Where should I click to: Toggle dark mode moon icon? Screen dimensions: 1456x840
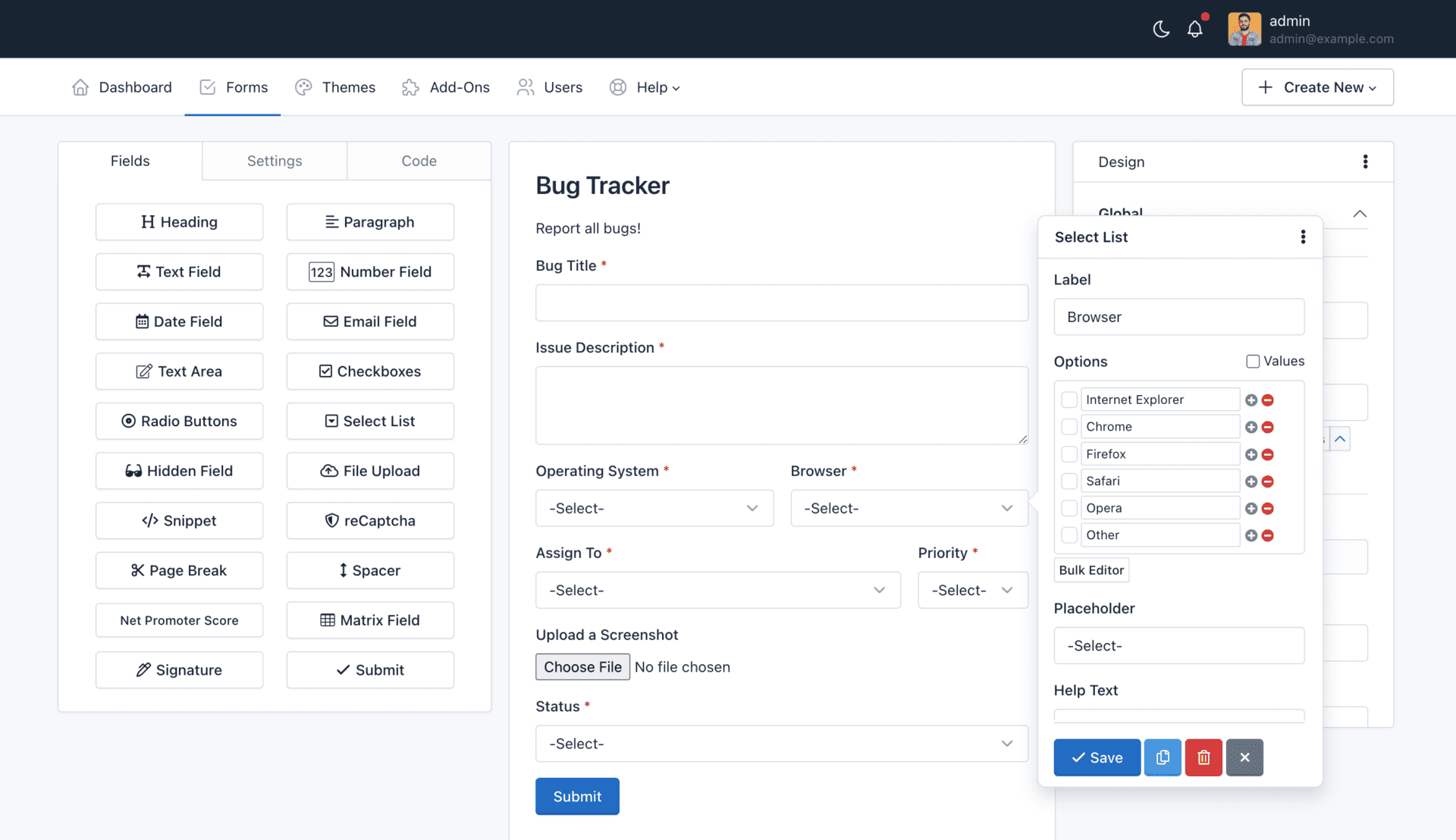1161,30
